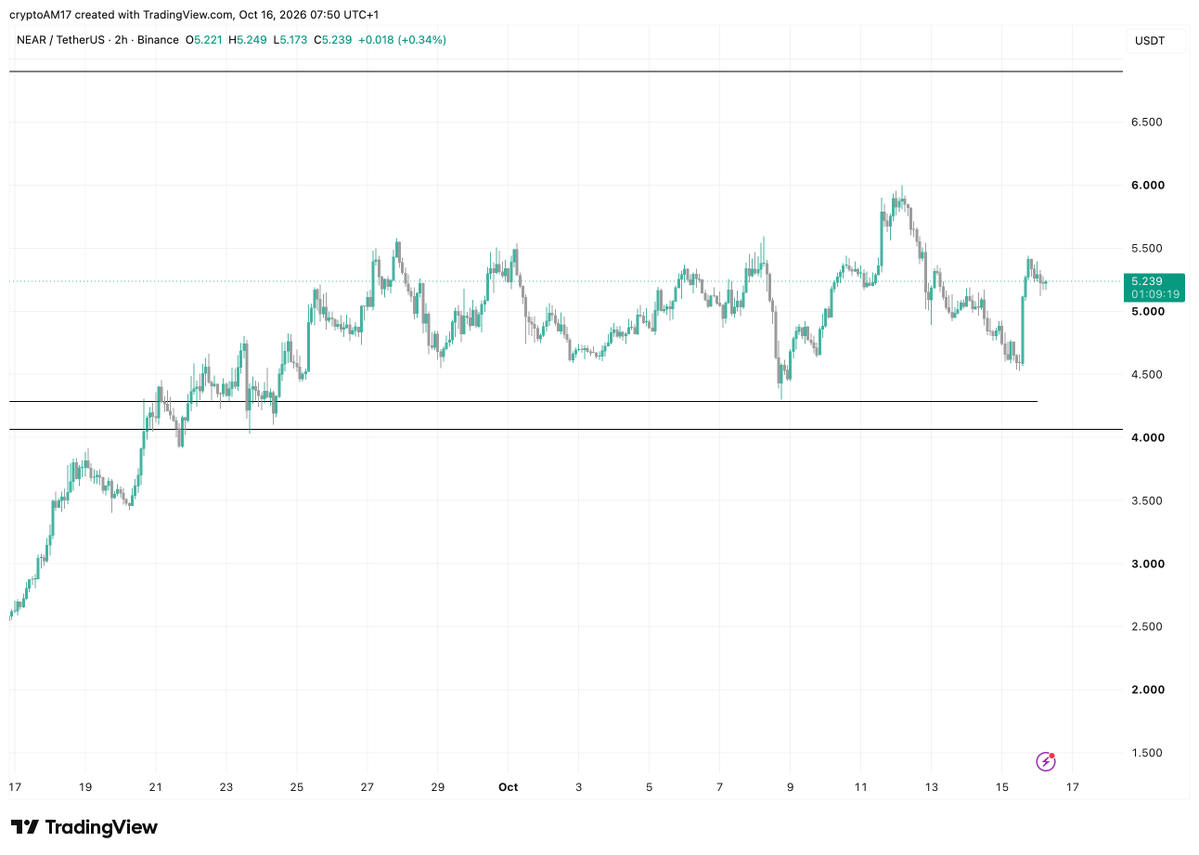Viewport: 1199px width, 855px height.
Task: Click the TradingView logo
Action: point(84,827)
